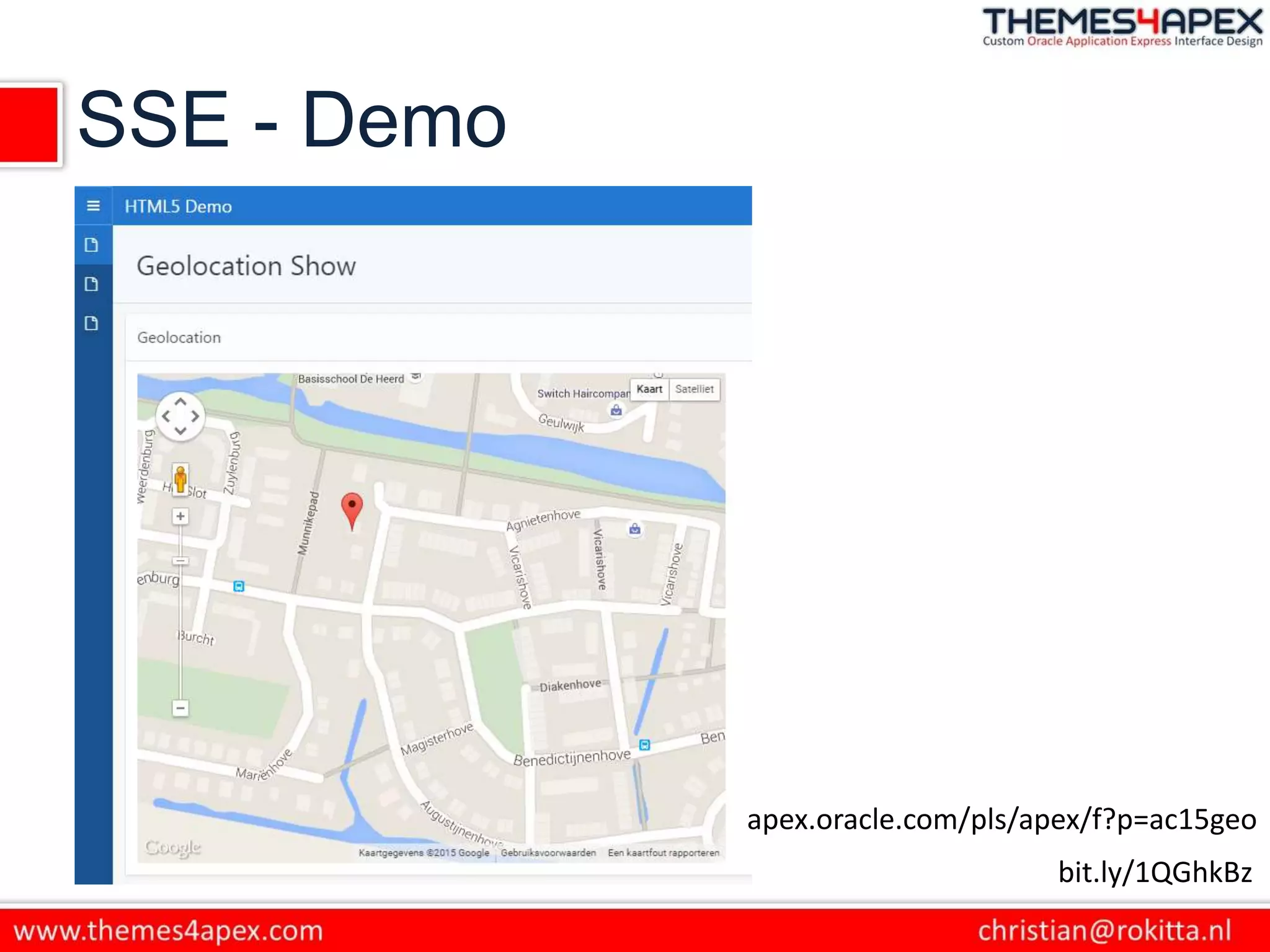This screenshot has height=952, width=1270.
Task: Open the hamburger navigation menu
Action: tap(93, 206)
